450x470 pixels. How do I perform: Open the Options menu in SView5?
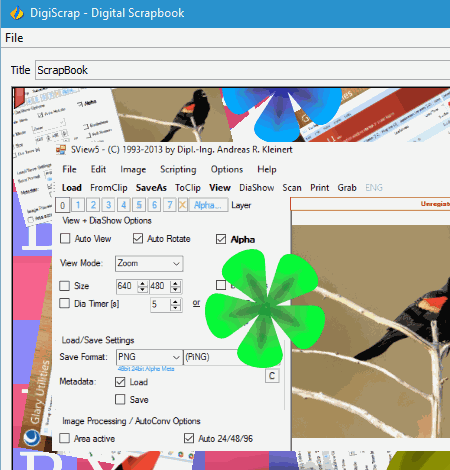pyautogui.click(x=227, y=170)
